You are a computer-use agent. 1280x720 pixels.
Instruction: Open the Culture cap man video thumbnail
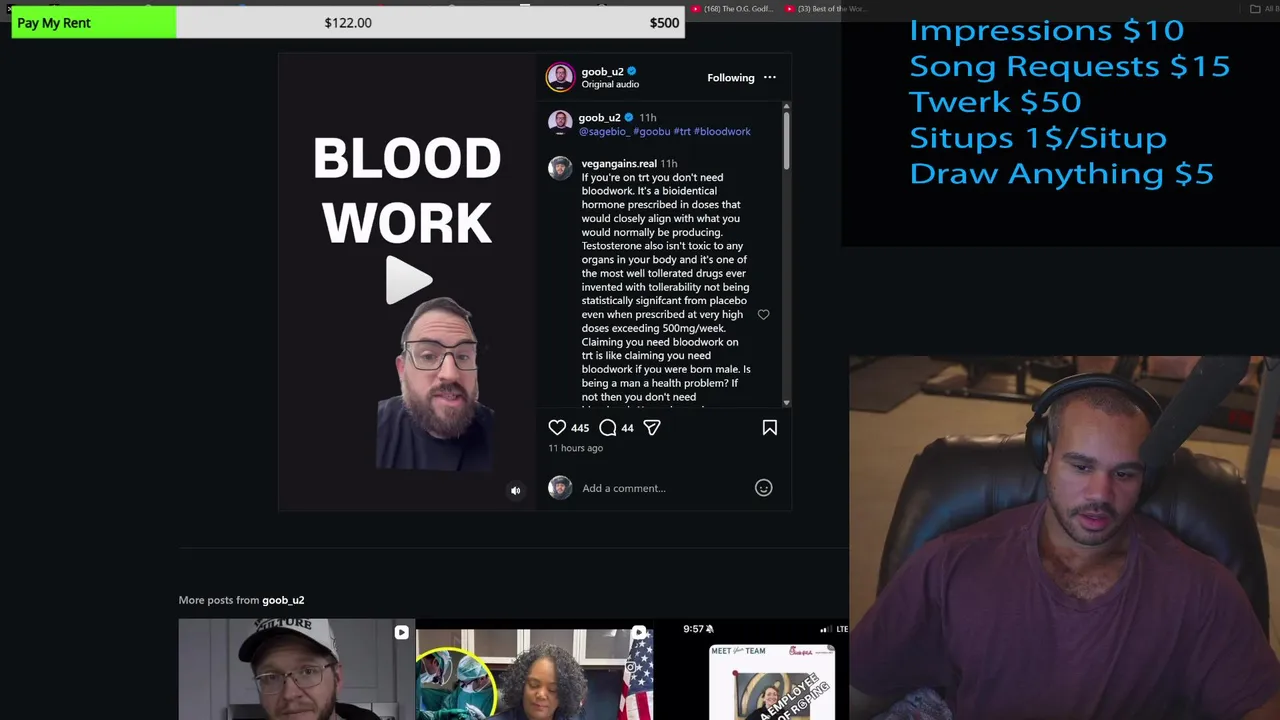296,669
